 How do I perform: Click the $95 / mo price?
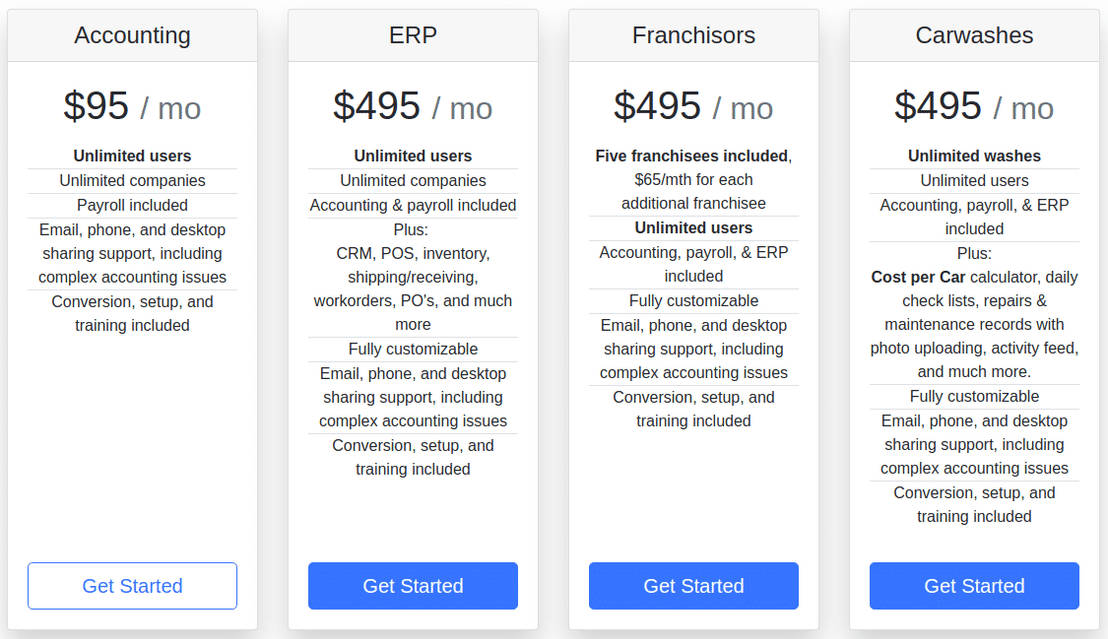[x=132, y=106]
